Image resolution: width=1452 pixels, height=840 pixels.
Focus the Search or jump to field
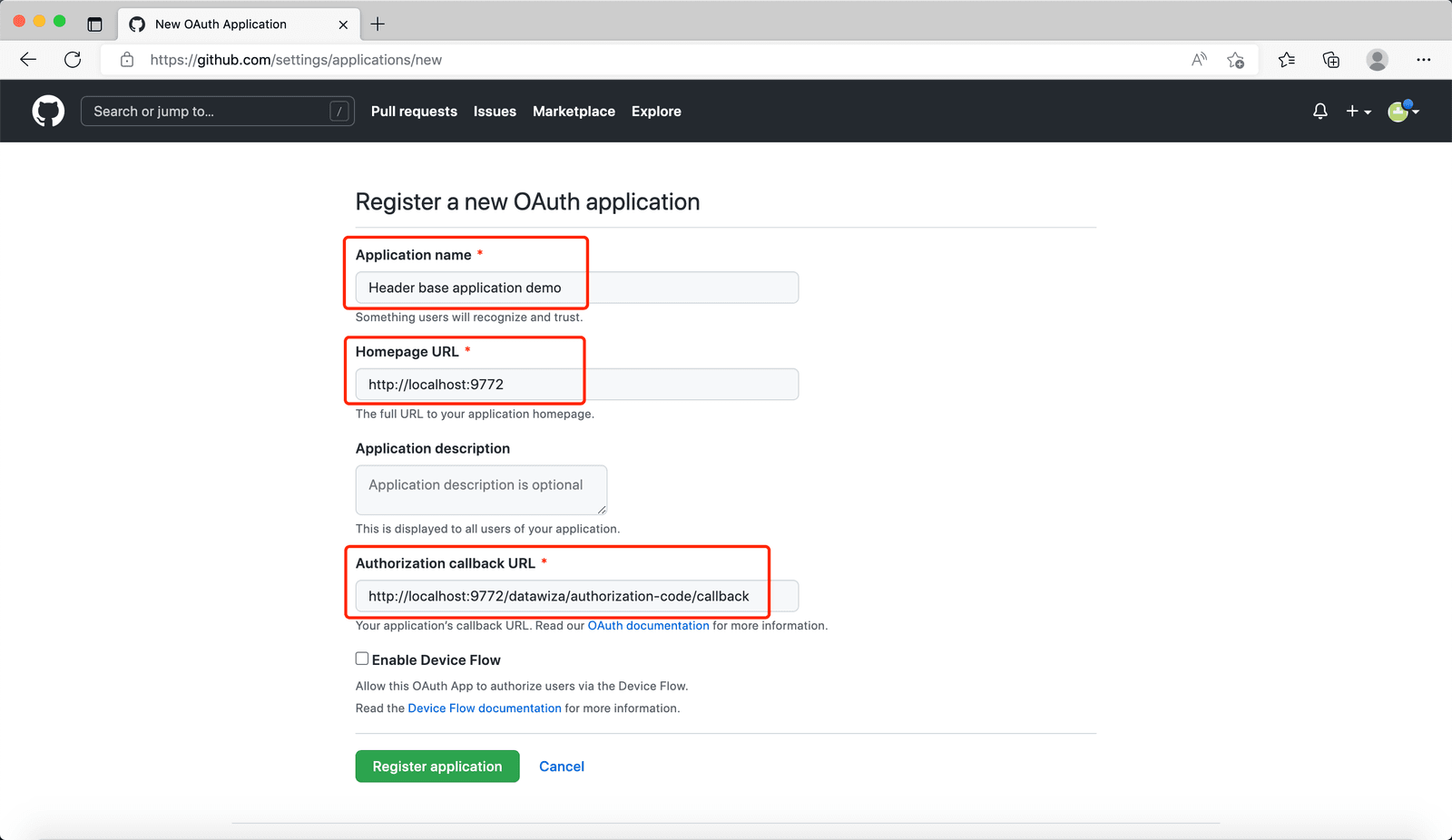[218, 111]
